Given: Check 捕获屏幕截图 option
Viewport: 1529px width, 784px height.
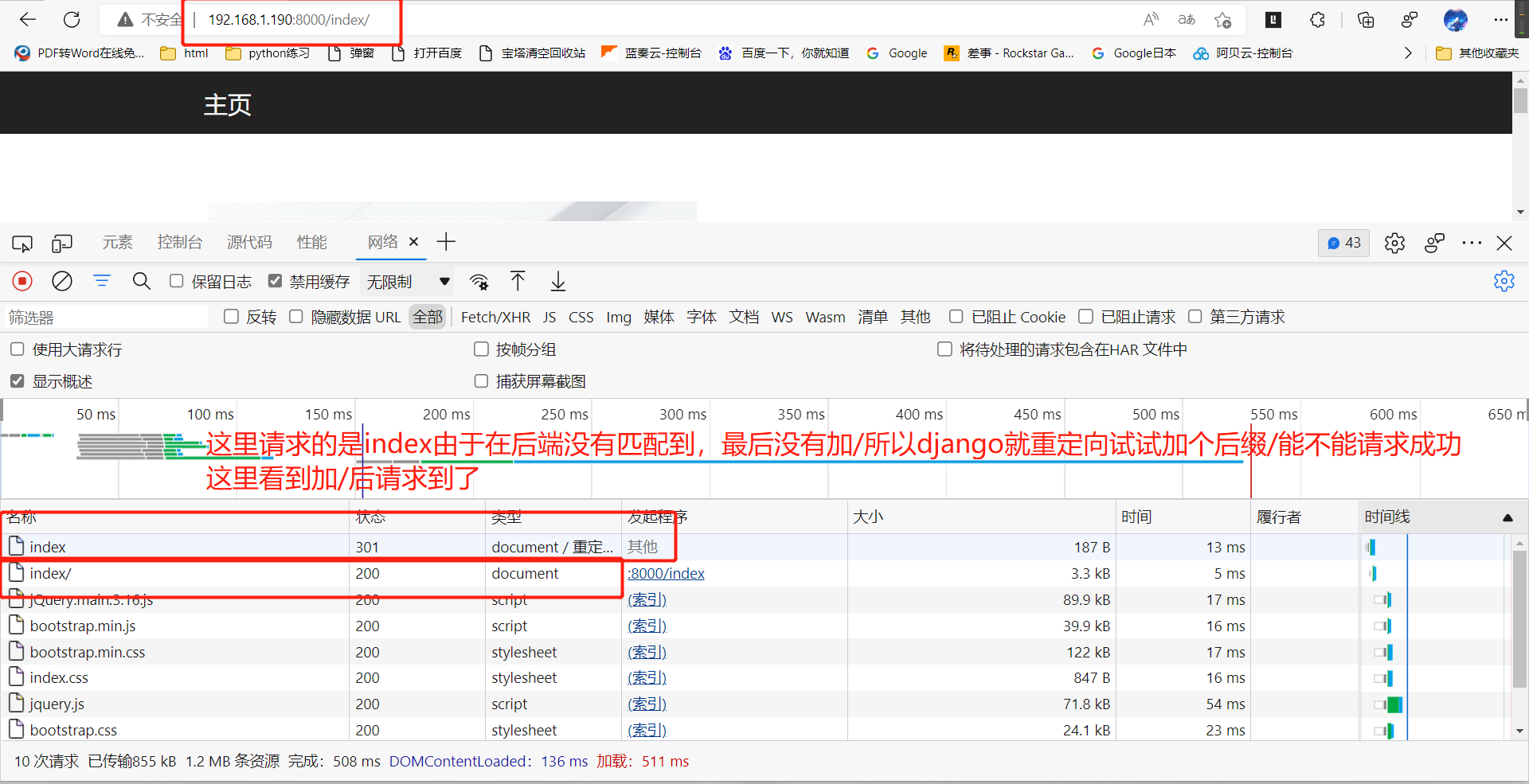Looking at the screenshot, I should (481, 380).
